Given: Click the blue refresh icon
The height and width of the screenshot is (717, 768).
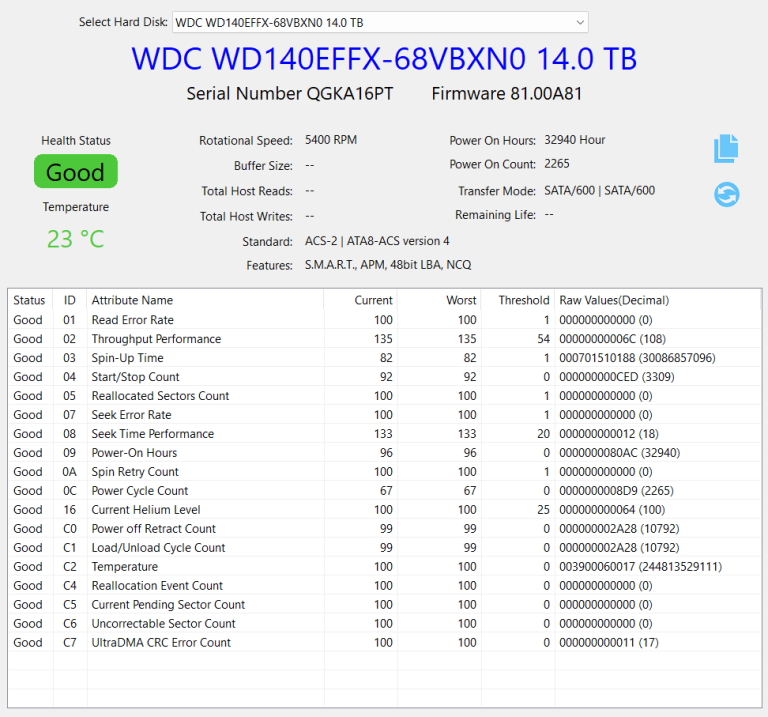Looking at the screenshot, I should 726,194.
